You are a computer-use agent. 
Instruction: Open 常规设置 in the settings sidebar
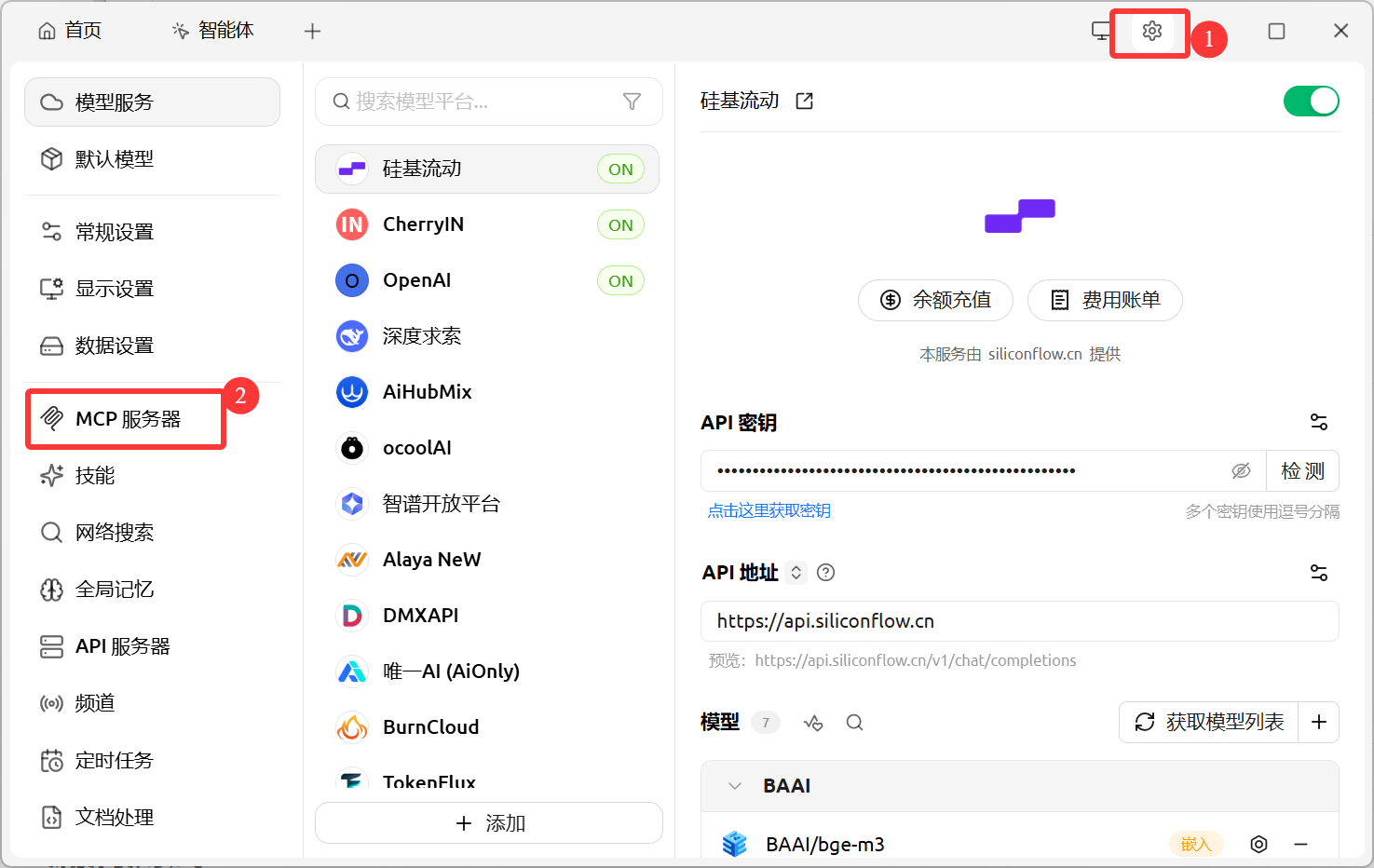(x=152, y=232)
